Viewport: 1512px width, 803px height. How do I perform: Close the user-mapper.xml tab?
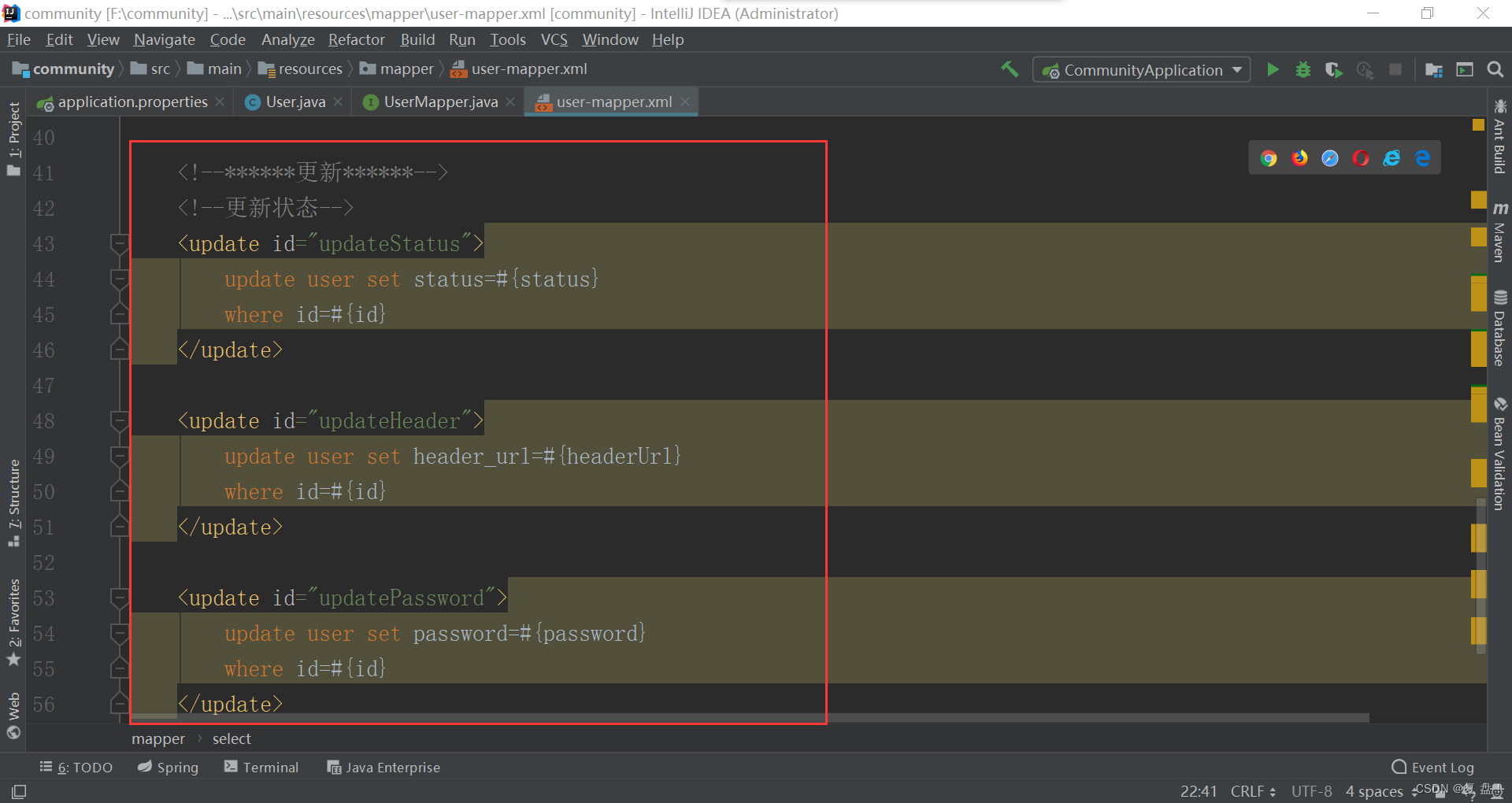click(685, 102)
